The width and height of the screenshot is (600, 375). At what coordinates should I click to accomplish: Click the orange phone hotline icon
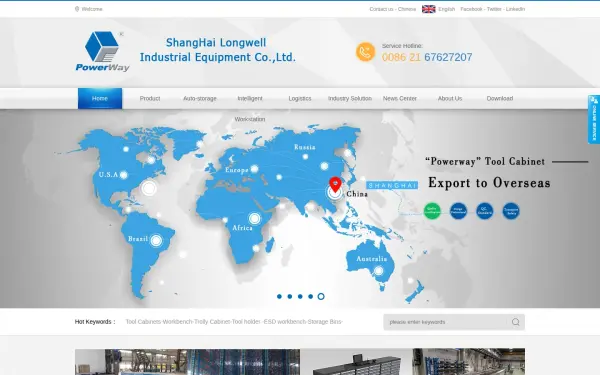365,52
